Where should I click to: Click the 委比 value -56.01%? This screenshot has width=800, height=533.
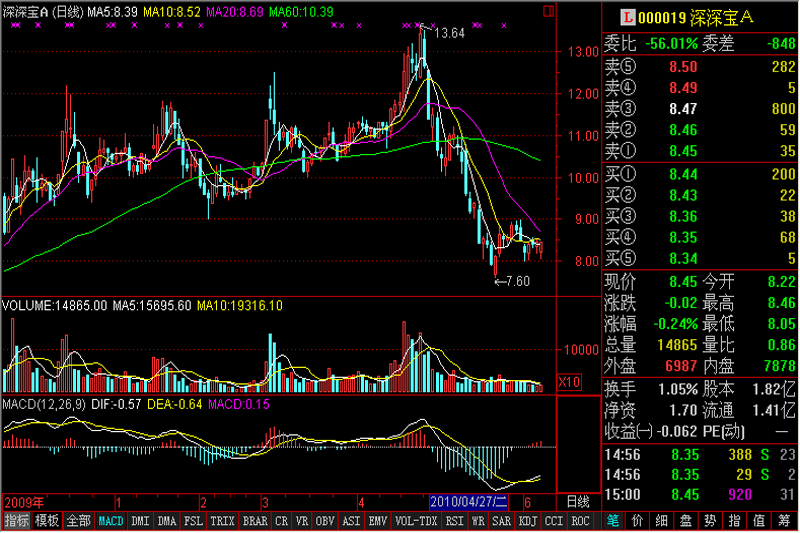(671, 44)
